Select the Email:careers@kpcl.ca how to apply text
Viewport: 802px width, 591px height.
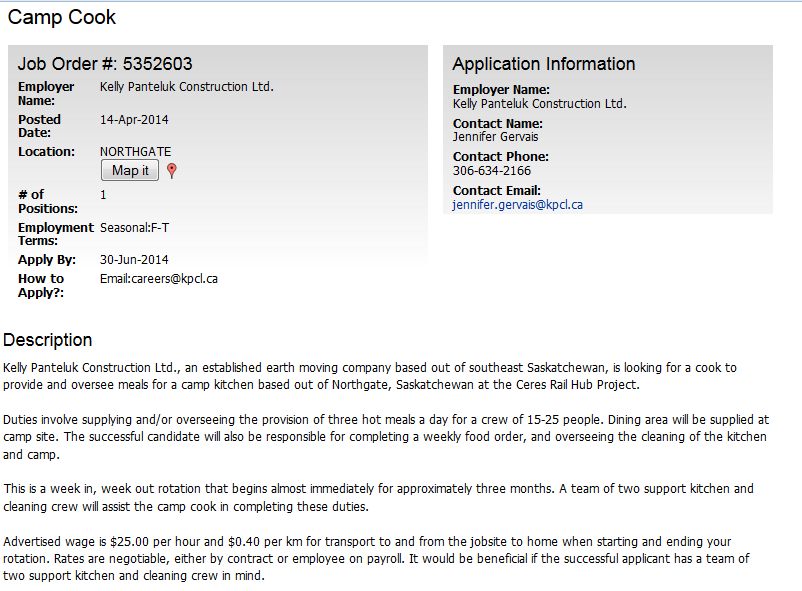tap(159, 279)
